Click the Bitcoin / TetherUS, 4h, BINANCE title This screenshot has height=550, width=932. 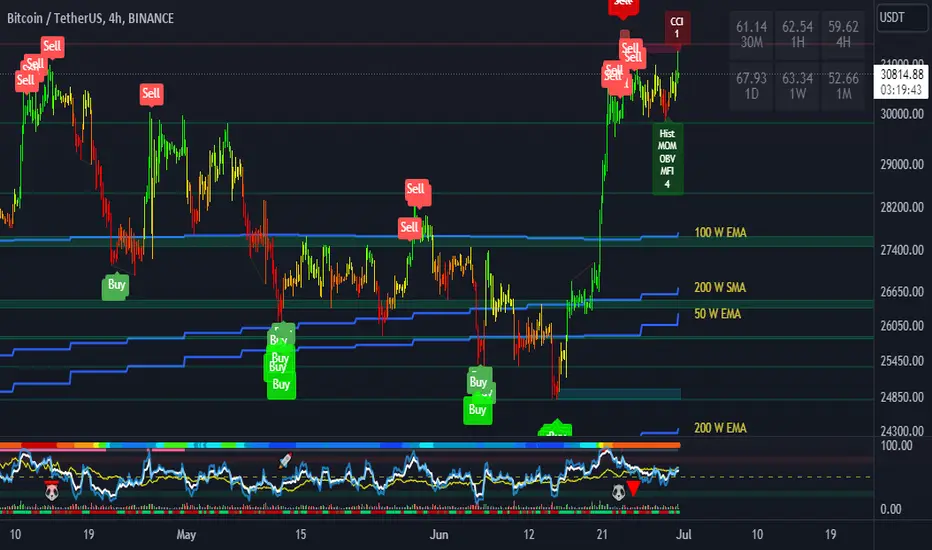[x=90, y=18]
